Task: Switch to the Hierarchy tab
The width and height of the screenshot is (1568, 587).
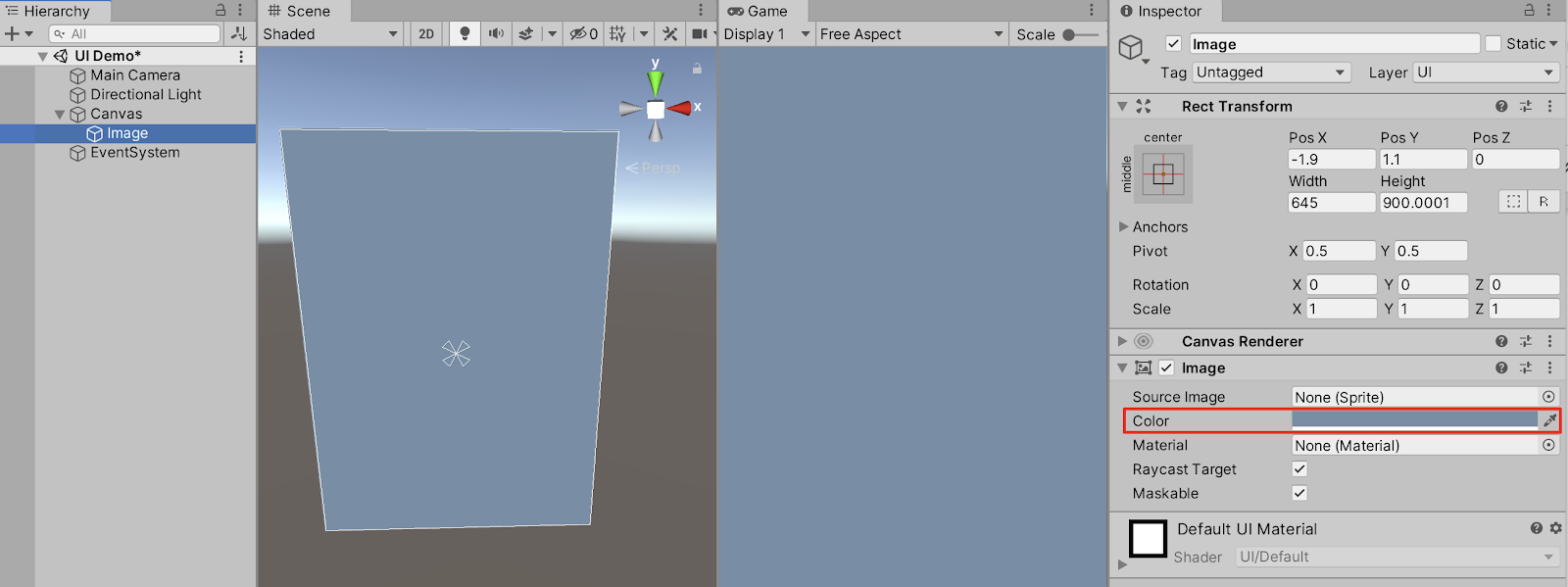Action: tap(56, 11)
